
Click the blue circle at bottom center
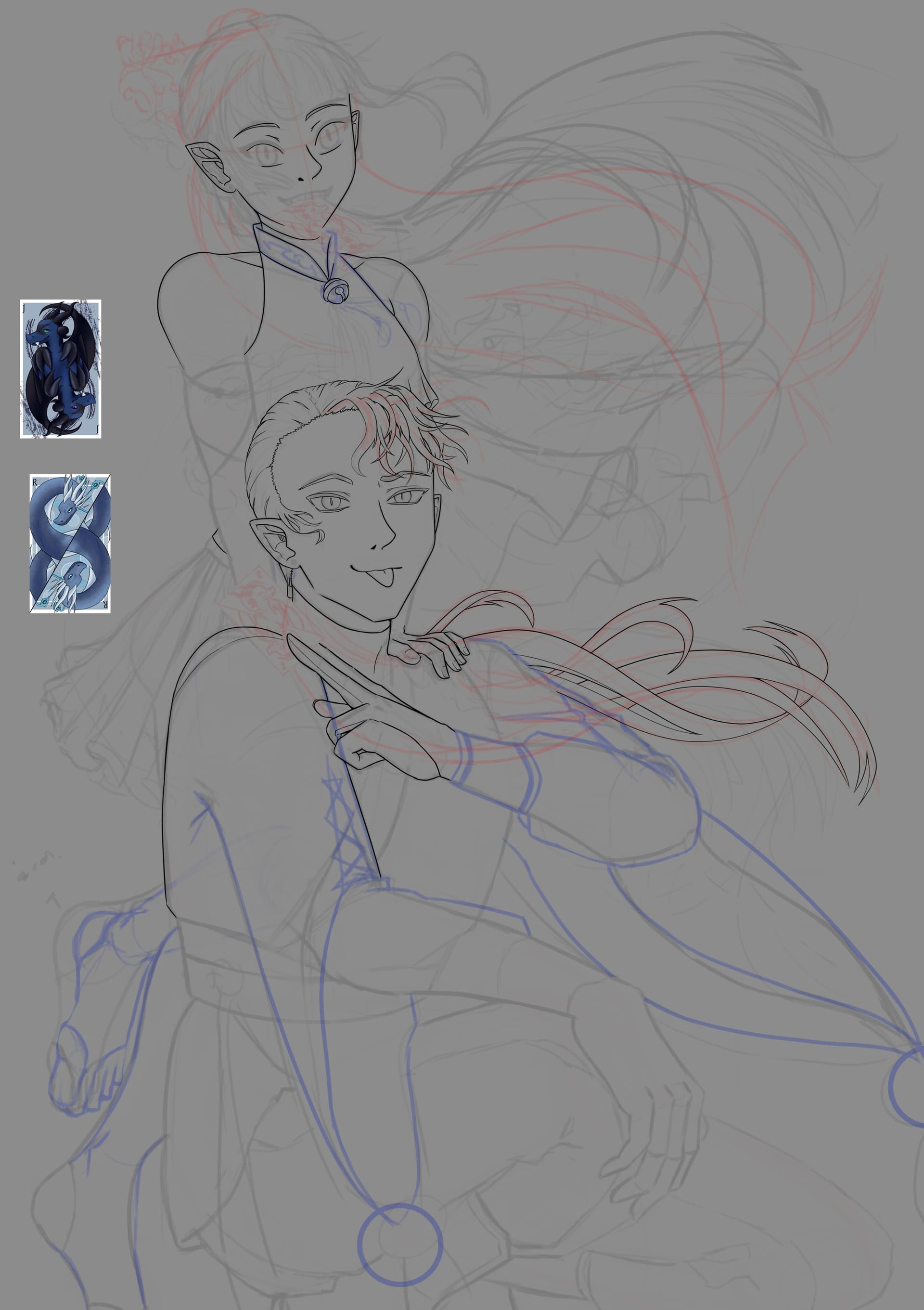coord(400,1245)
